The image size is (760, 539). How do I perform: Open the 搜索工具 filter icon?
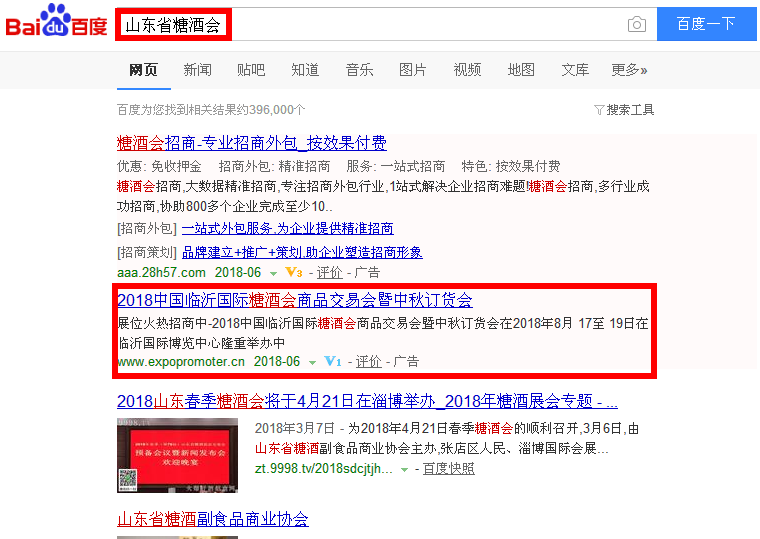pyautogui.click(x=599, y=110)
